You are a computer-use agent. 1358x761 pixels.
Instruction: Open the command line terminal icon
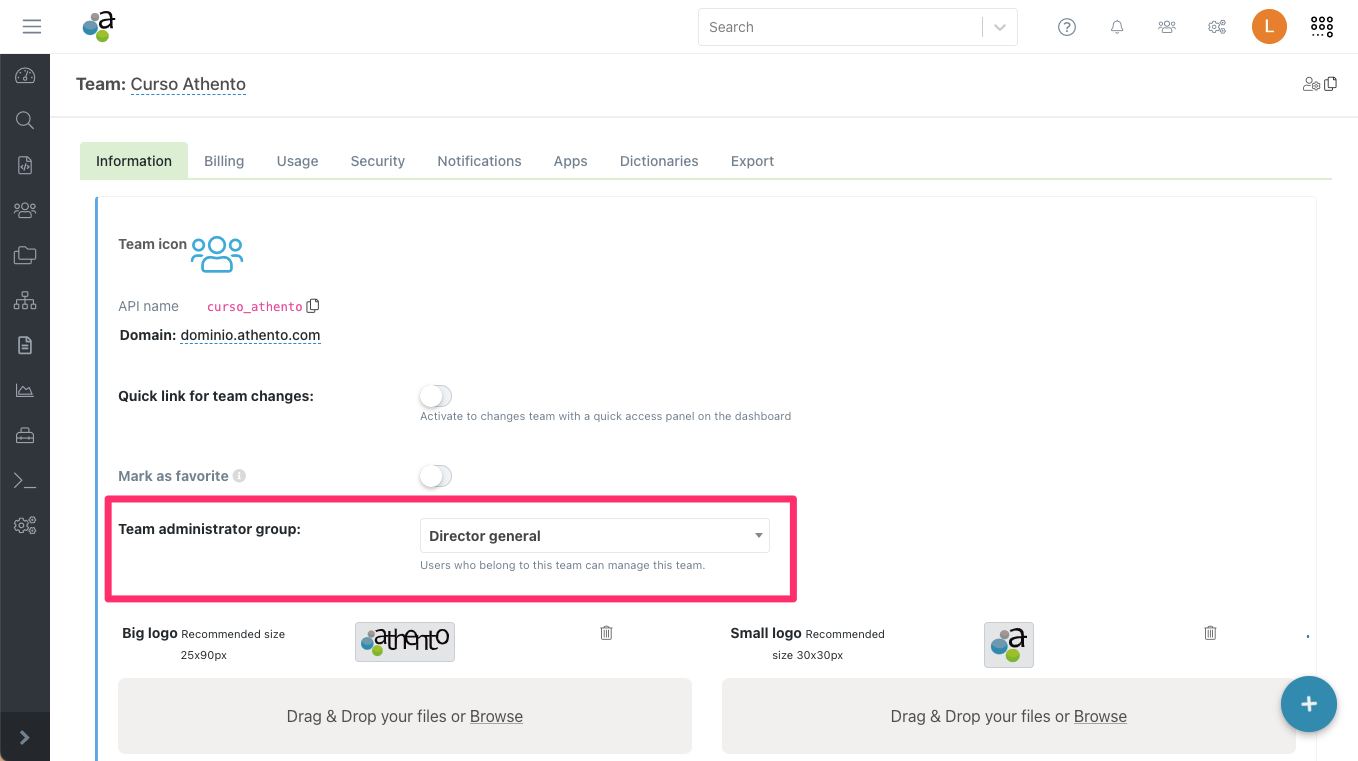click(25, 481)
